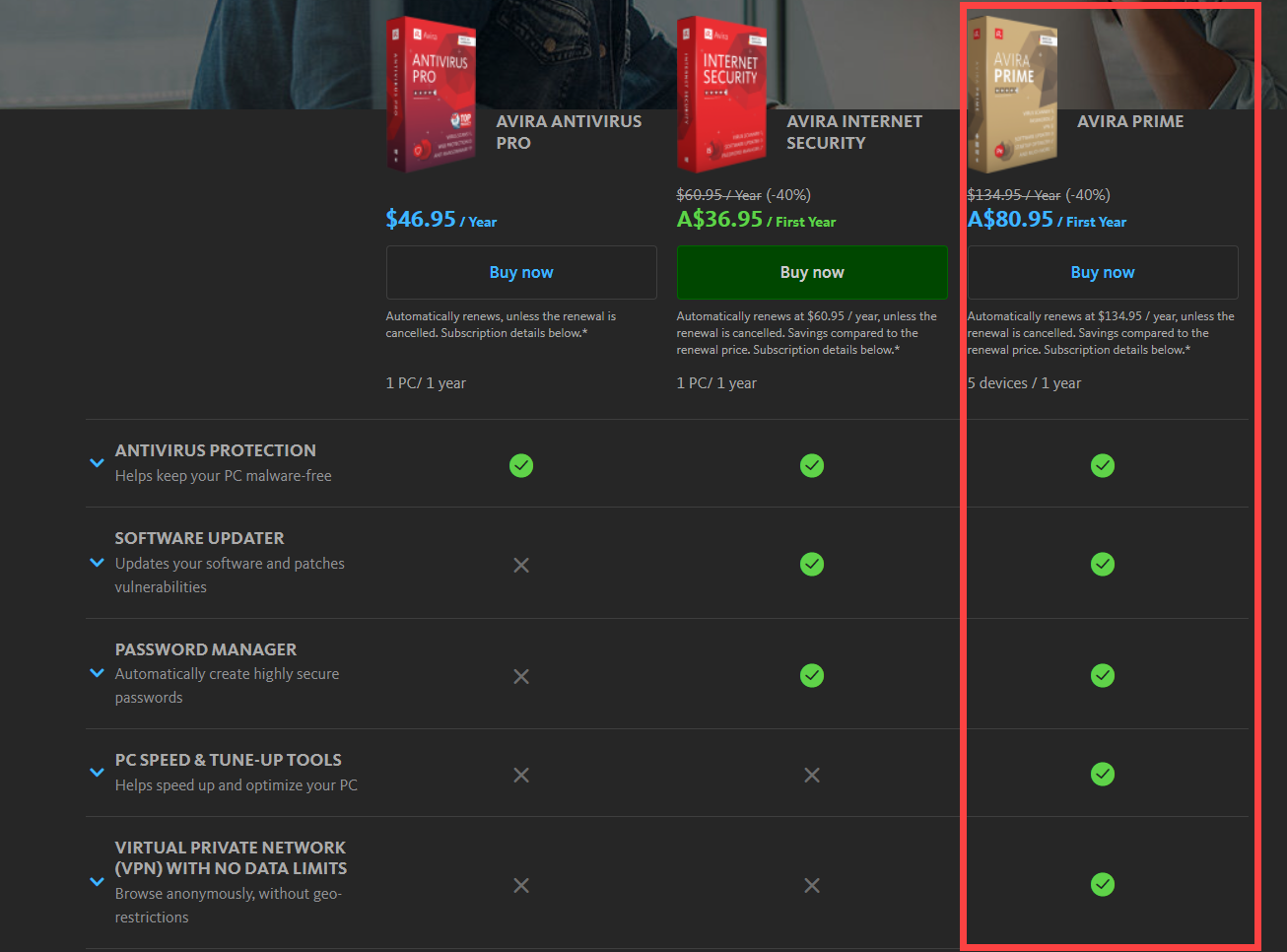
Task: Click 'Browse anonymously, without geo-restrictions' description
Action: (229, 906)
